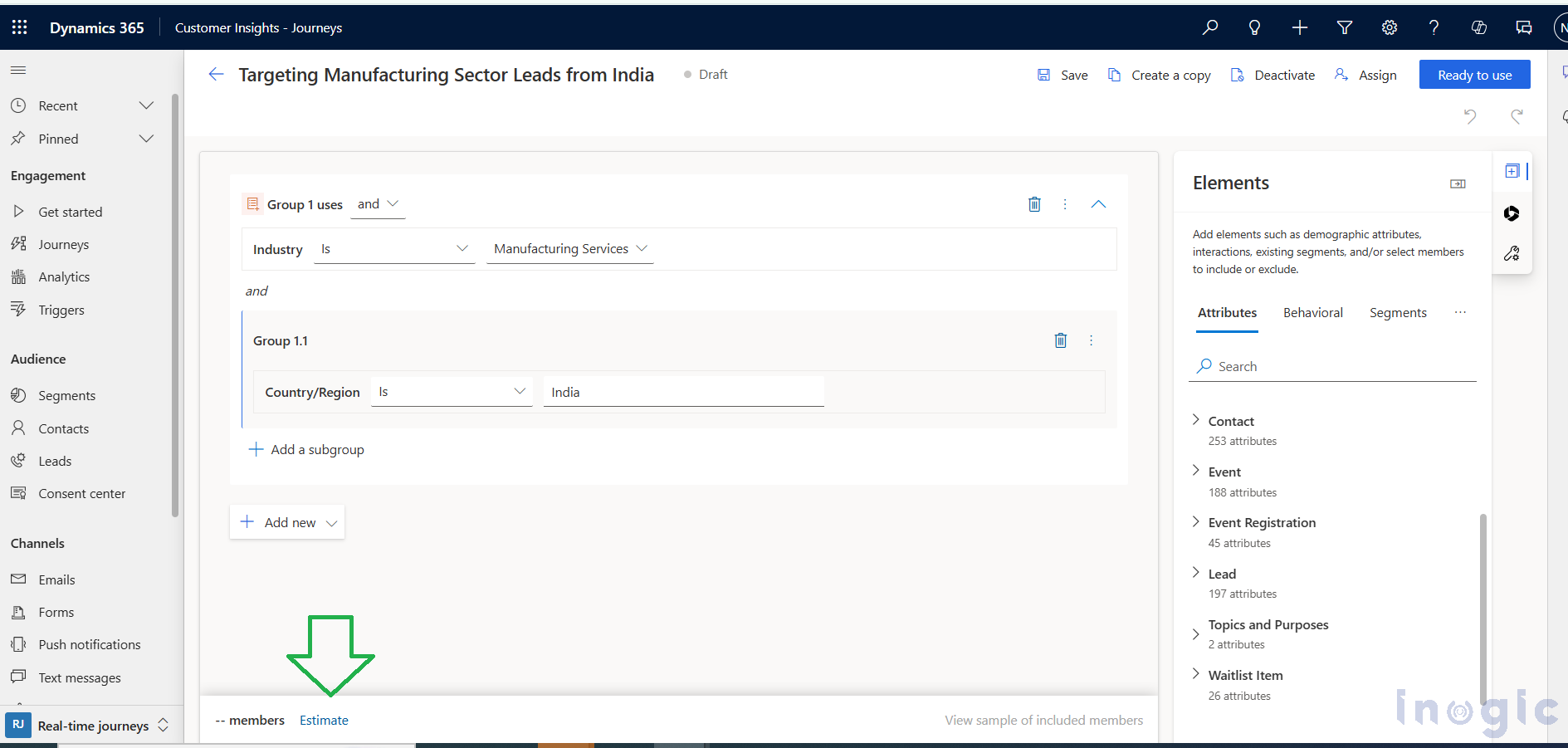Click the Estimate link near members count
The height and width of the screenshot is (748, 1568).
click(x=324, y=720)
